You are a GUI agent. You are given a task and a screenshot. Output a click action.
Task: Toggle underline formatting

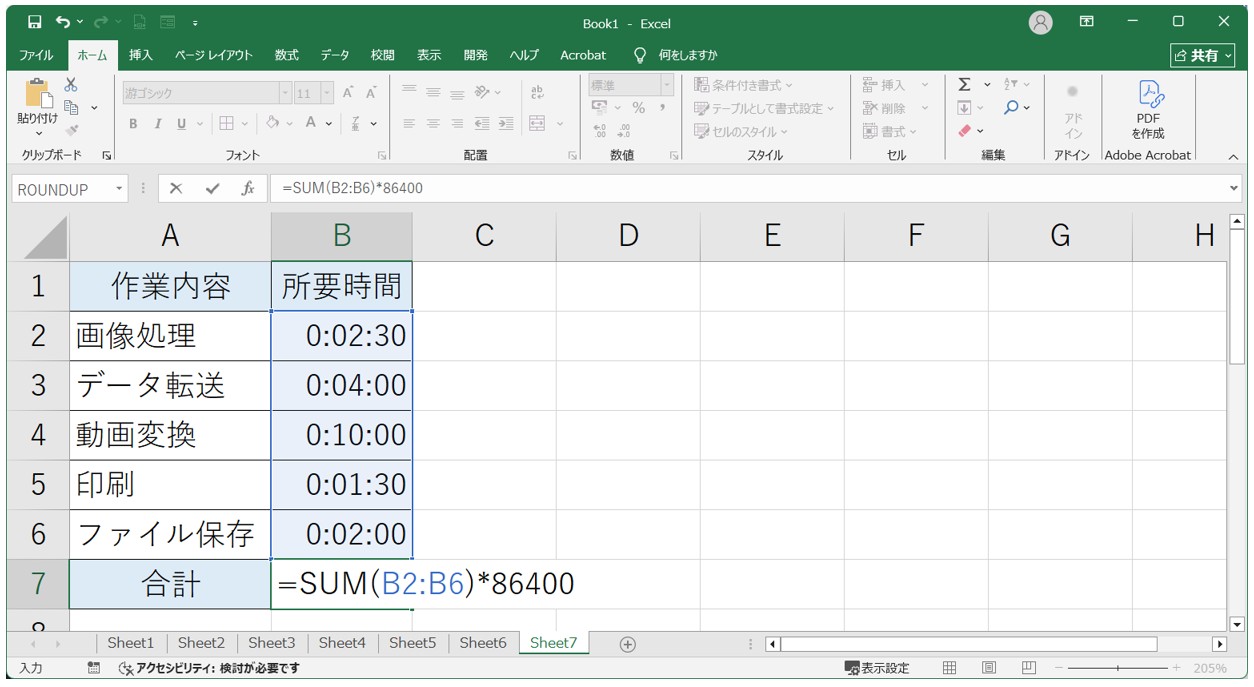coord(181,123)
